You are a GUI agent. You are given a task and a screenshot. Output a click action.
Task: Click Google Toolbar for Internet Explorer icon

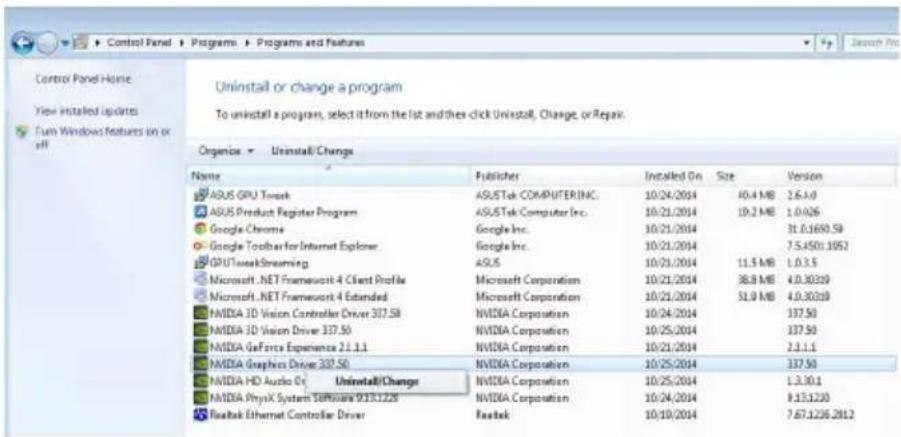pyautogui.click(x=200, y=246)
